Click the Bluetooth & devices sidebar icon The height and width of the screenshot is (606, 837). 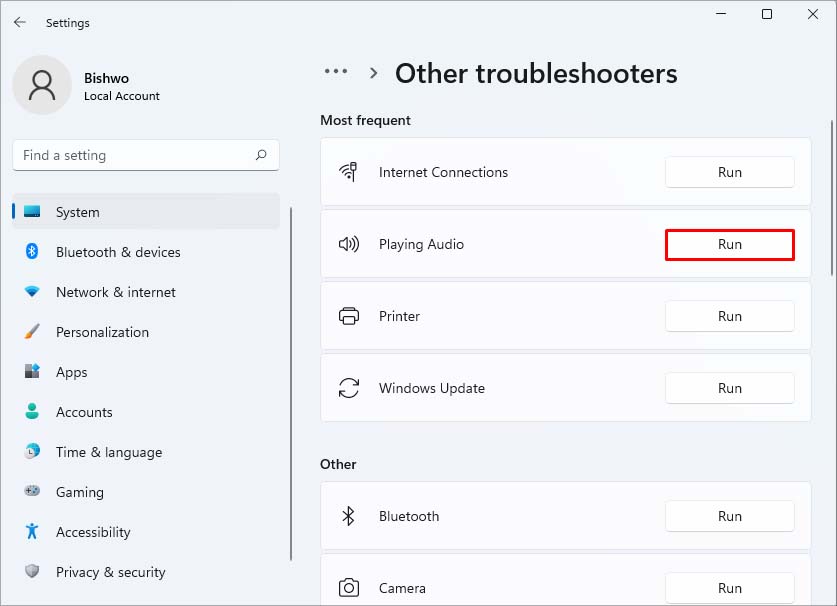(x=32, y=251)
